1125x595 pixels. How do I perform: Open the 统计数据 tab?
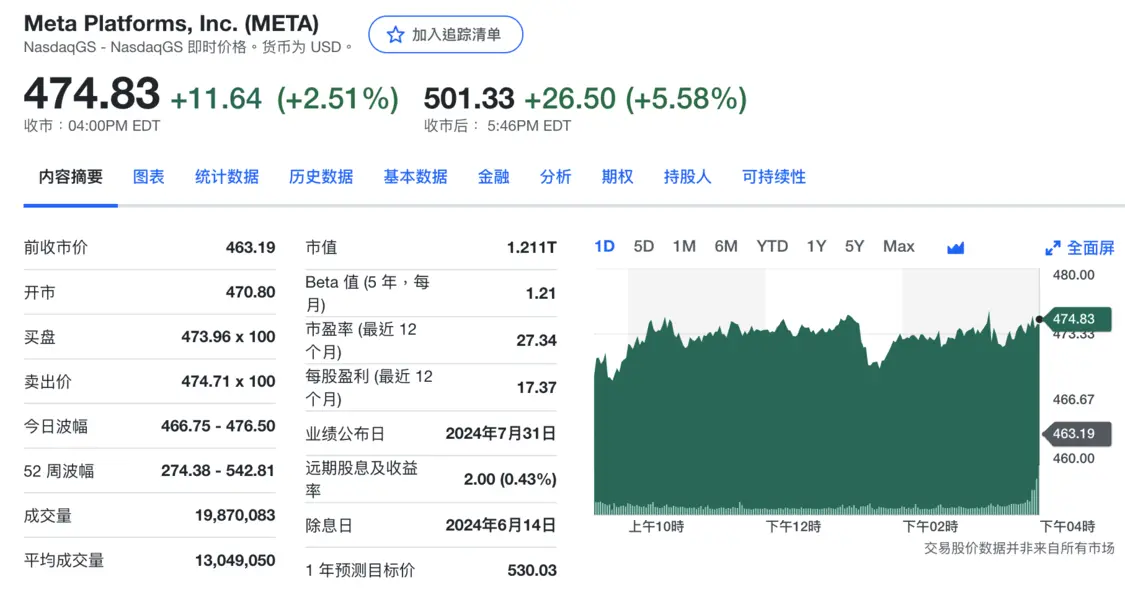point(227,177)
